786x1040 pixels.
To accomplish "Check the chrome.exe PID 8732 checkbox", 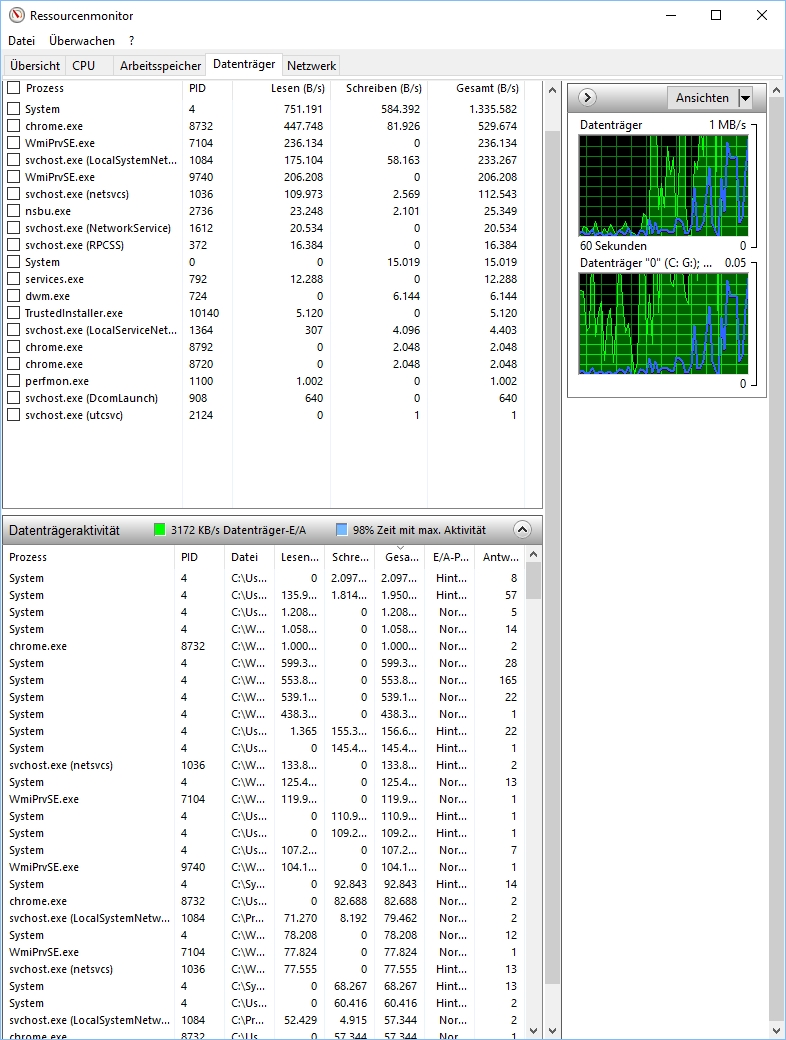I will (x=13, y=126).
